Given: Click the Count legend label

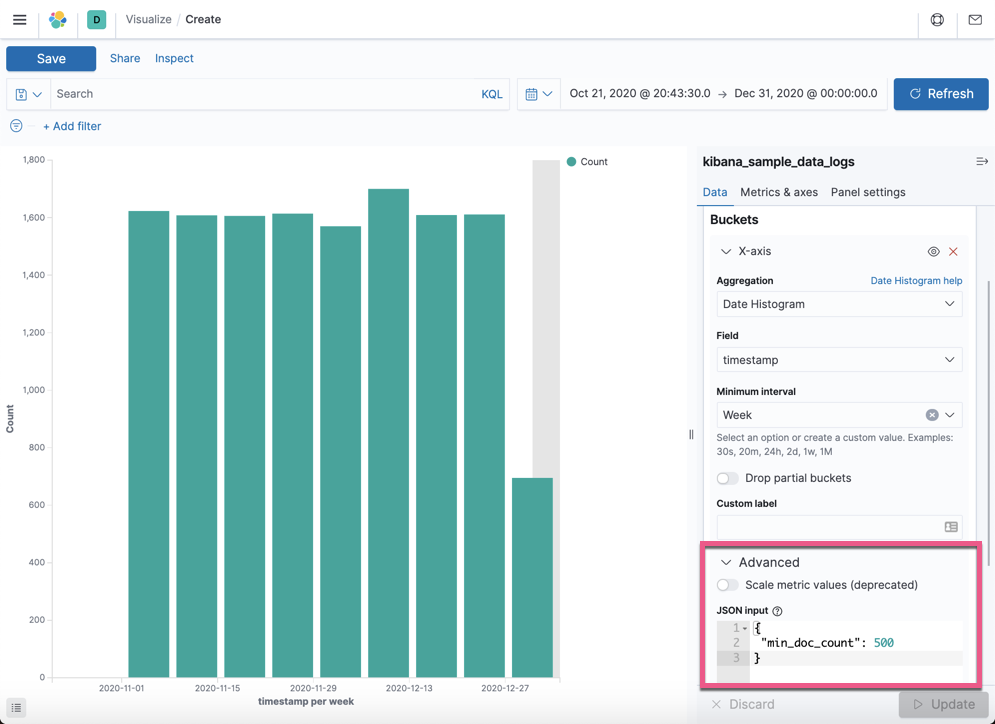Looking at the screenshot, I should click(x=594, y=162).
